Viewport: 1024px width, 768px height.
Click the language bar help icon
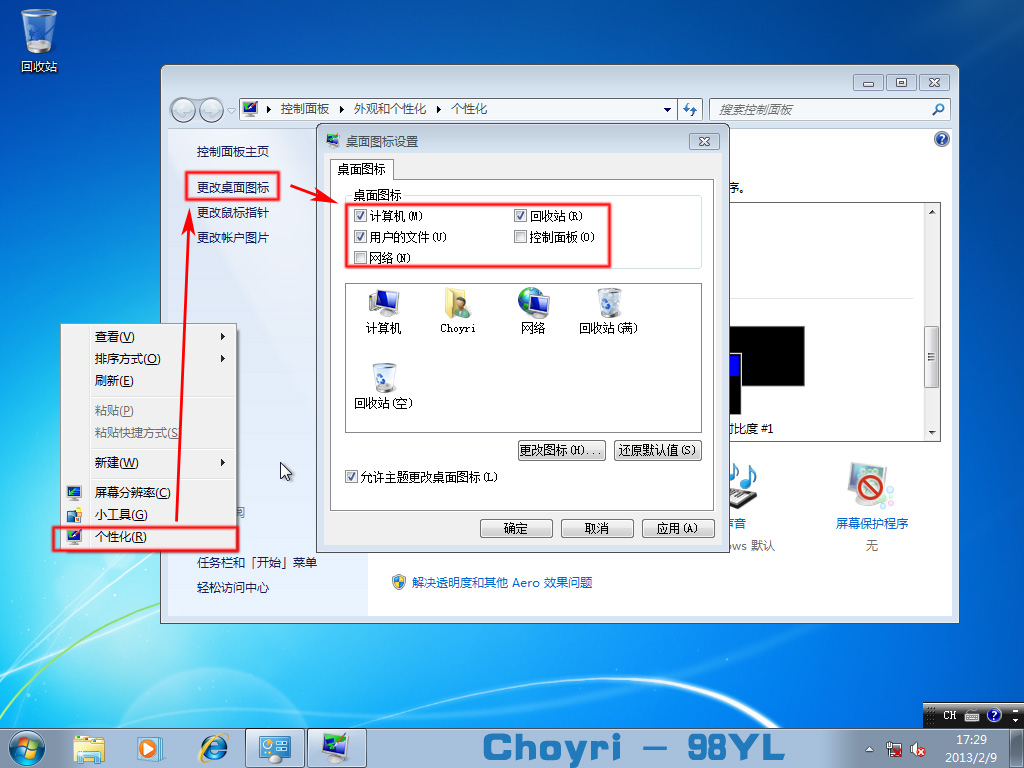(x=994, y=715)
